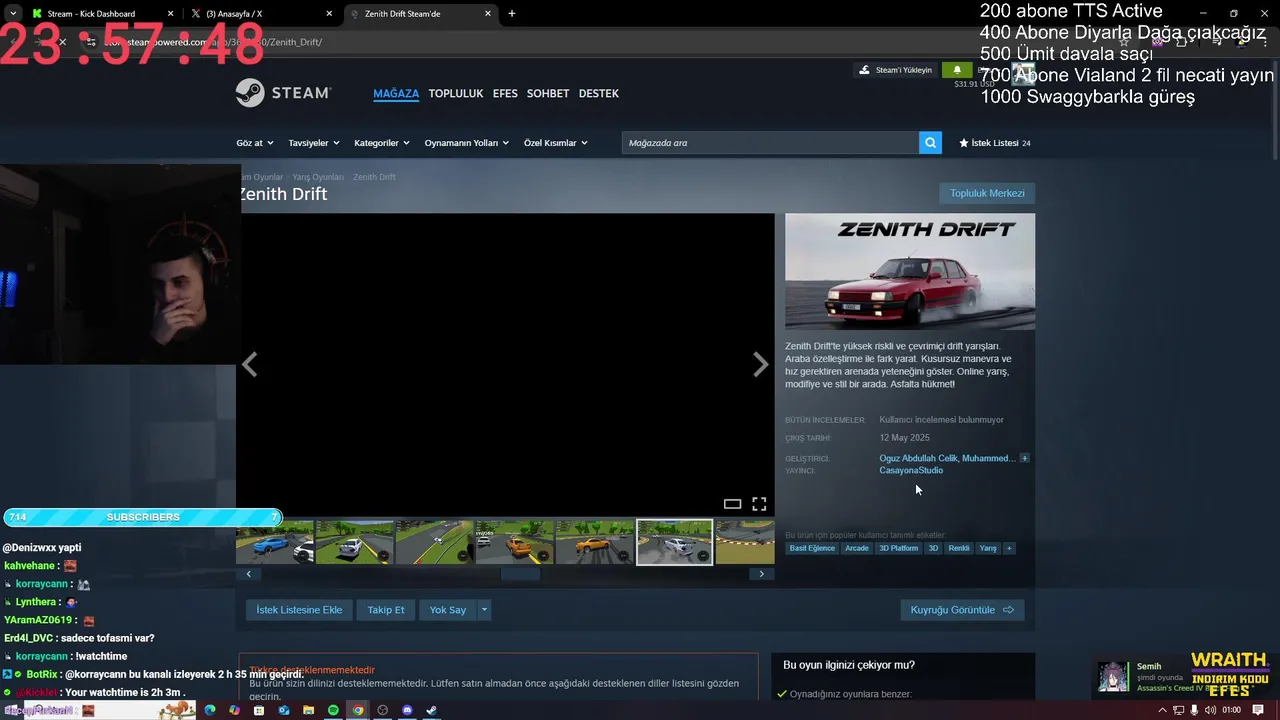This screenshot has width=1280, height=720.
Task: Click the Steam logo in header
Action: [x=283, y=93]
